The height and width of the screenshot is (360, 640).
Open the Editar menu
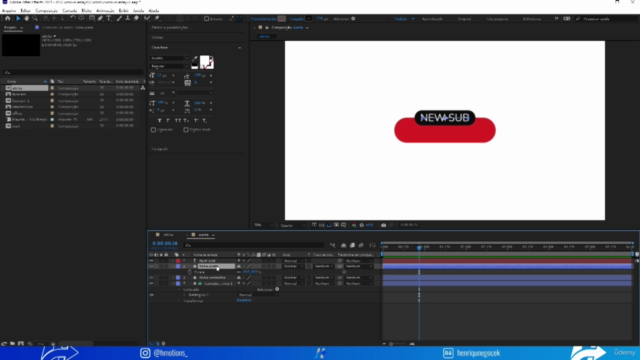[x=25, y=11]
